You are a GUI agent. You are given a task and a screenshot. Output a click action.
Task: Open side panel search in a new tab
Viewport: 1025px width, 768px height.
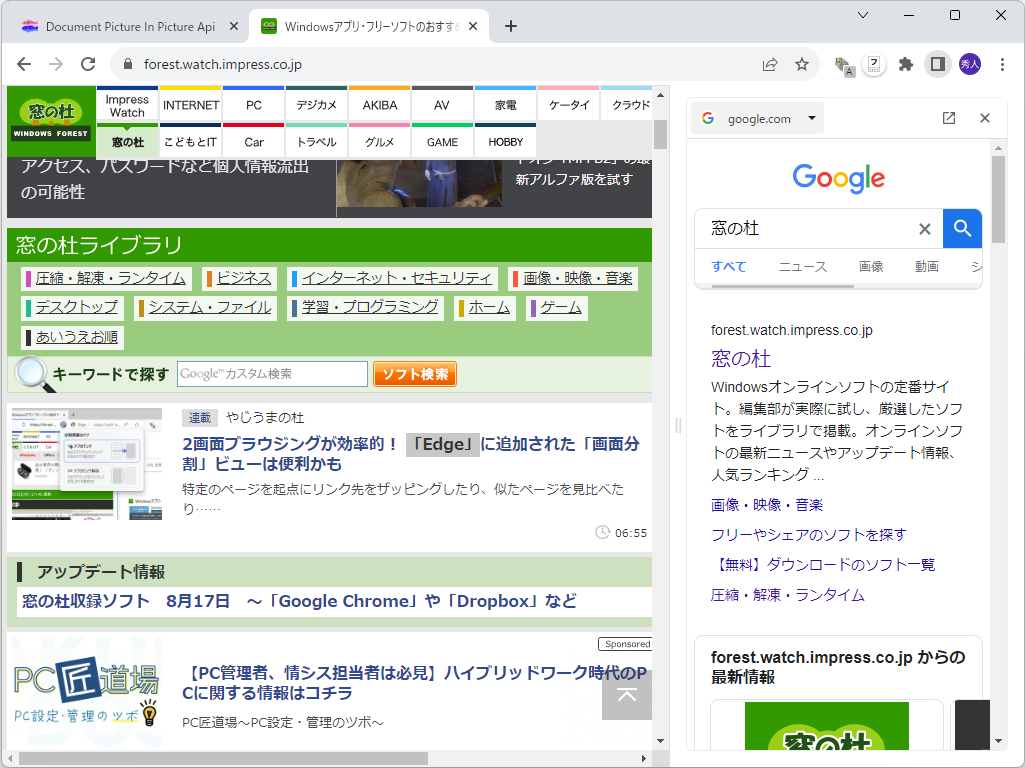pyautogui.click(x=948, y=117)
